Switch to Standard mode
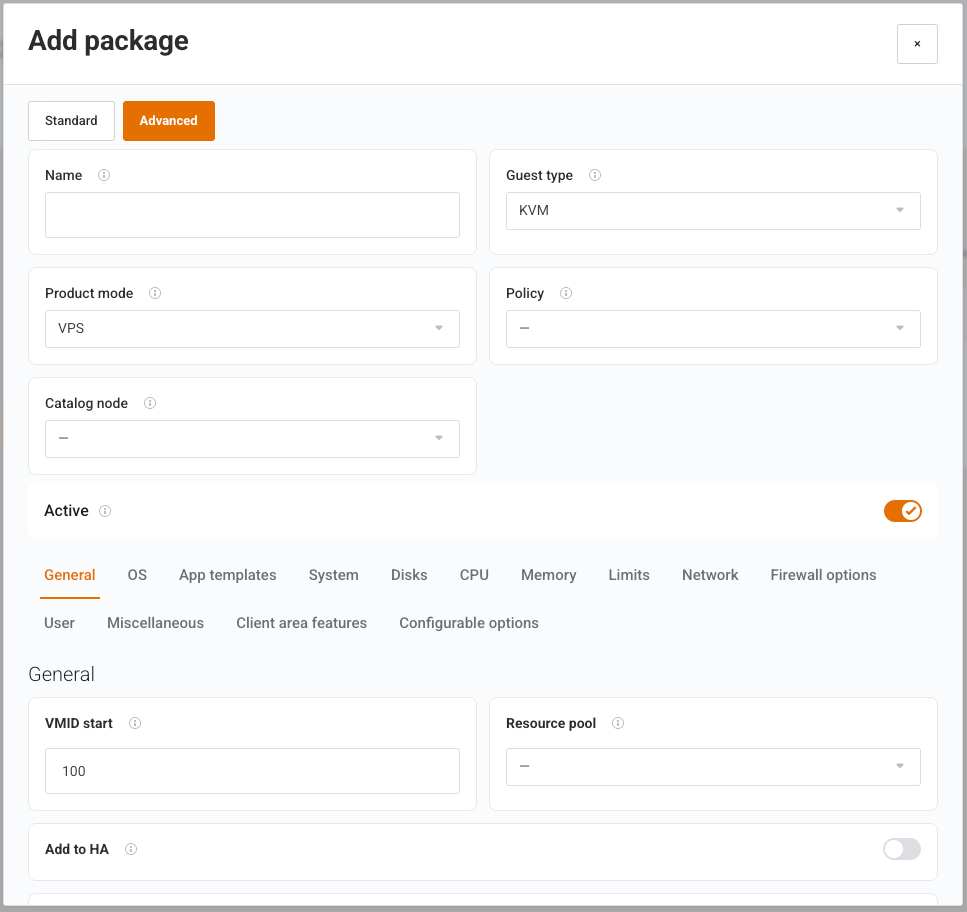This screenshot has height=912, width=967. 72,121
